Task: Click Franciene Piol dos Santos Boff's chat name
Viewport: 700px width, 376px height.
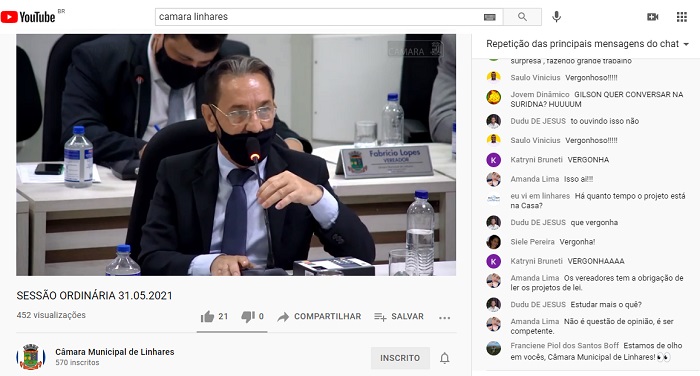Action: point(565,346)
